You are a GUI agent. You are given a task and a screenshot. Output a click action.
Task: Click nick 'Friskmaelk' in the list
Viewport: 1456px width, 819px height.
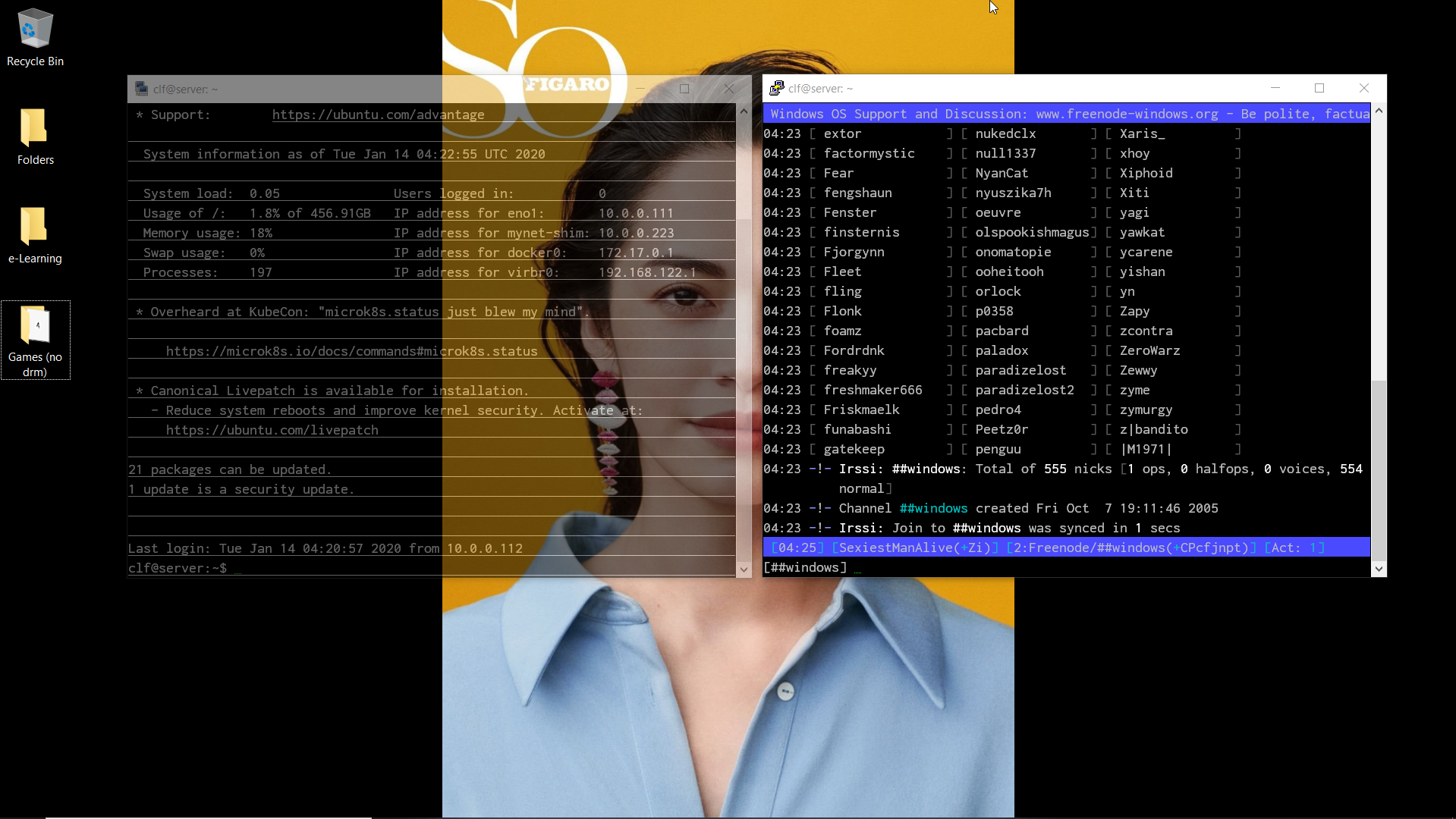click(x=862, y=409)
